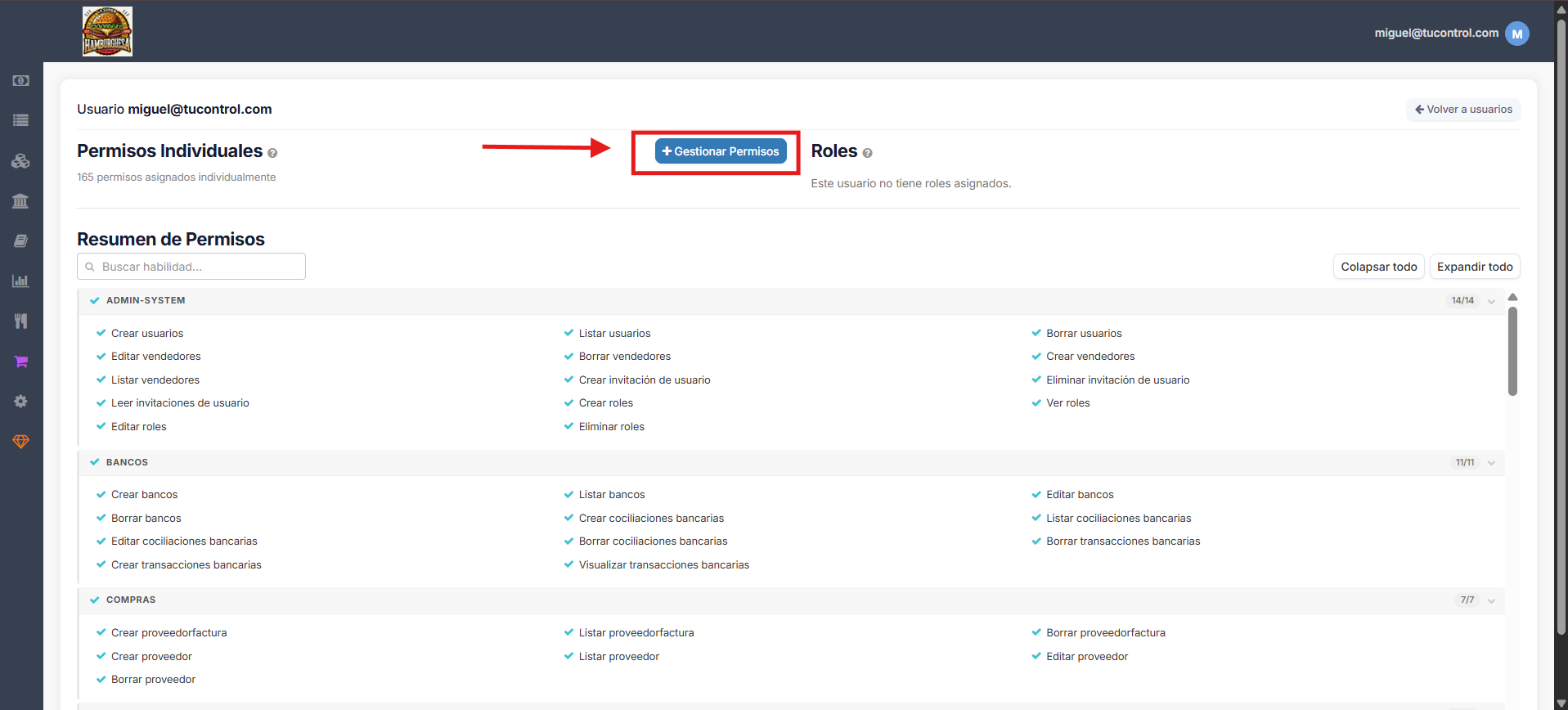
Task: Open the book icon in sidebar
Action: 21,241
